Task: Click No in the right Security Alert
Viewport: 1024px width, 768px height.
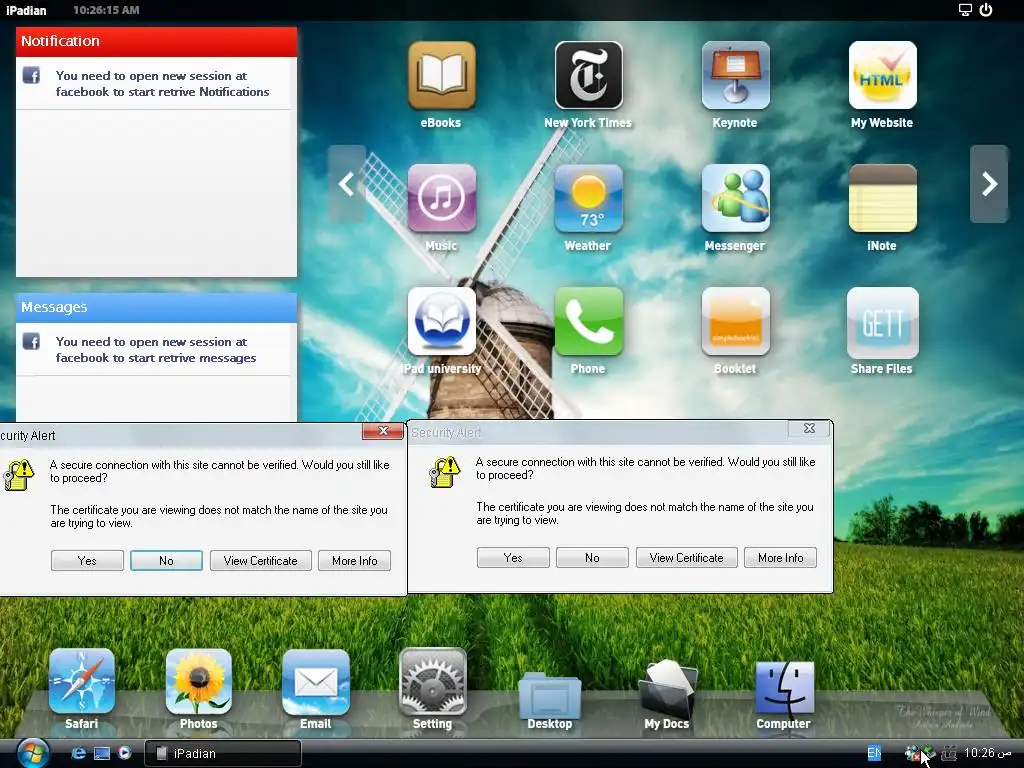Action: [x=592, y=558]
